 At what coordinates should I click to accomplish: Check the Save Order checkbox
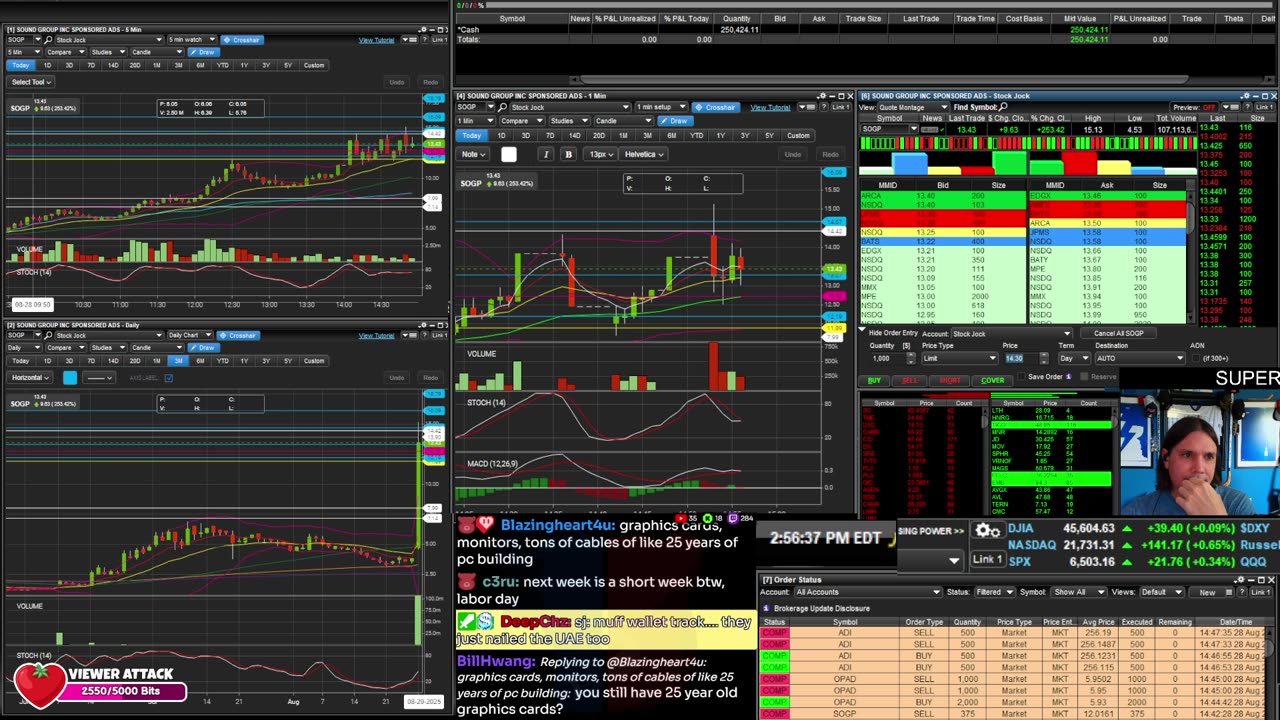click(x=1021, y=377)
